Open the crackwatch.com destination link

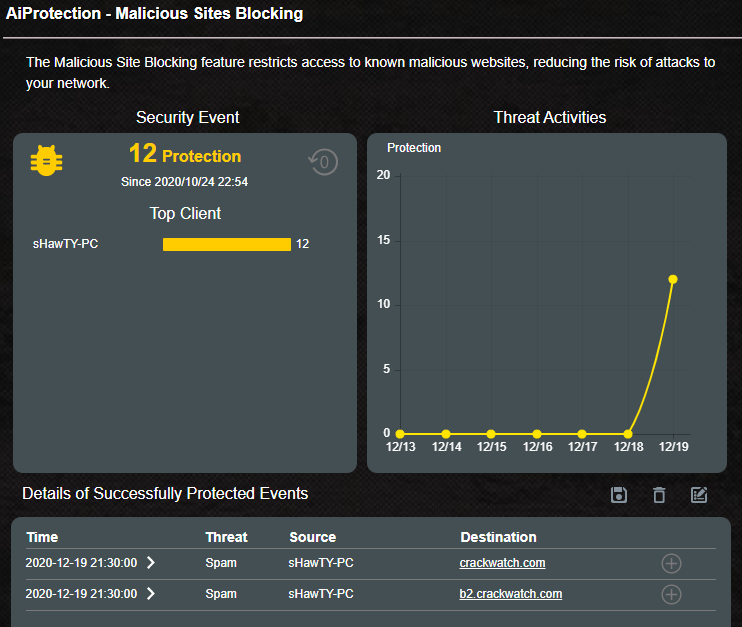[x=502, y=563]
